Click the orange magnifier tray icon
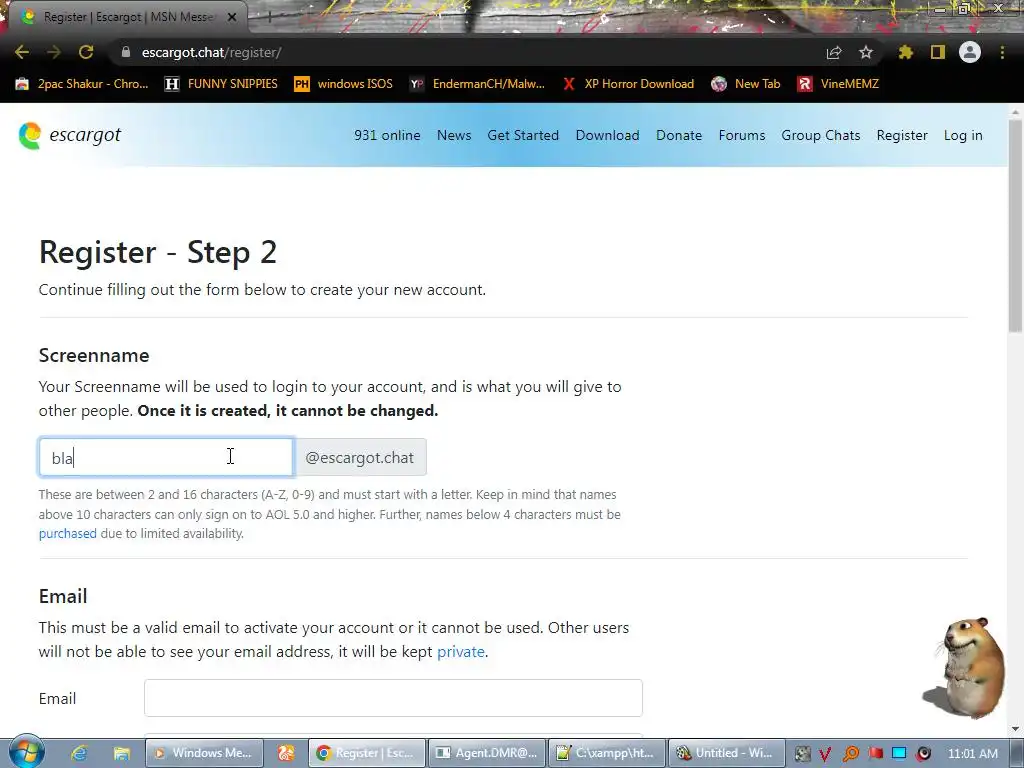The width and height of the screenshot is (1024, 768). click(850, 754)
